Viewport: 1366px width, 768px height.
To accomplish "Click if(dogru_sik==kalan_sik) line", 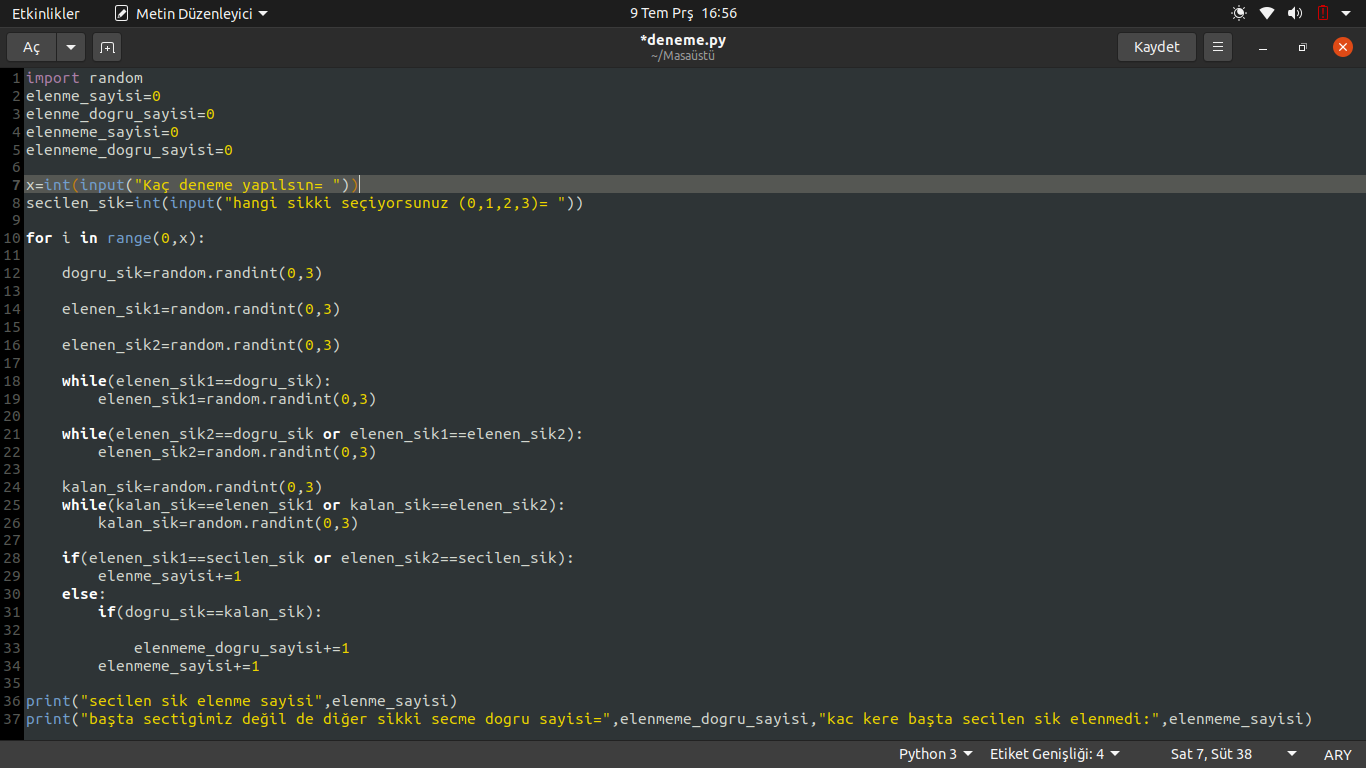I will coord(210,611).
